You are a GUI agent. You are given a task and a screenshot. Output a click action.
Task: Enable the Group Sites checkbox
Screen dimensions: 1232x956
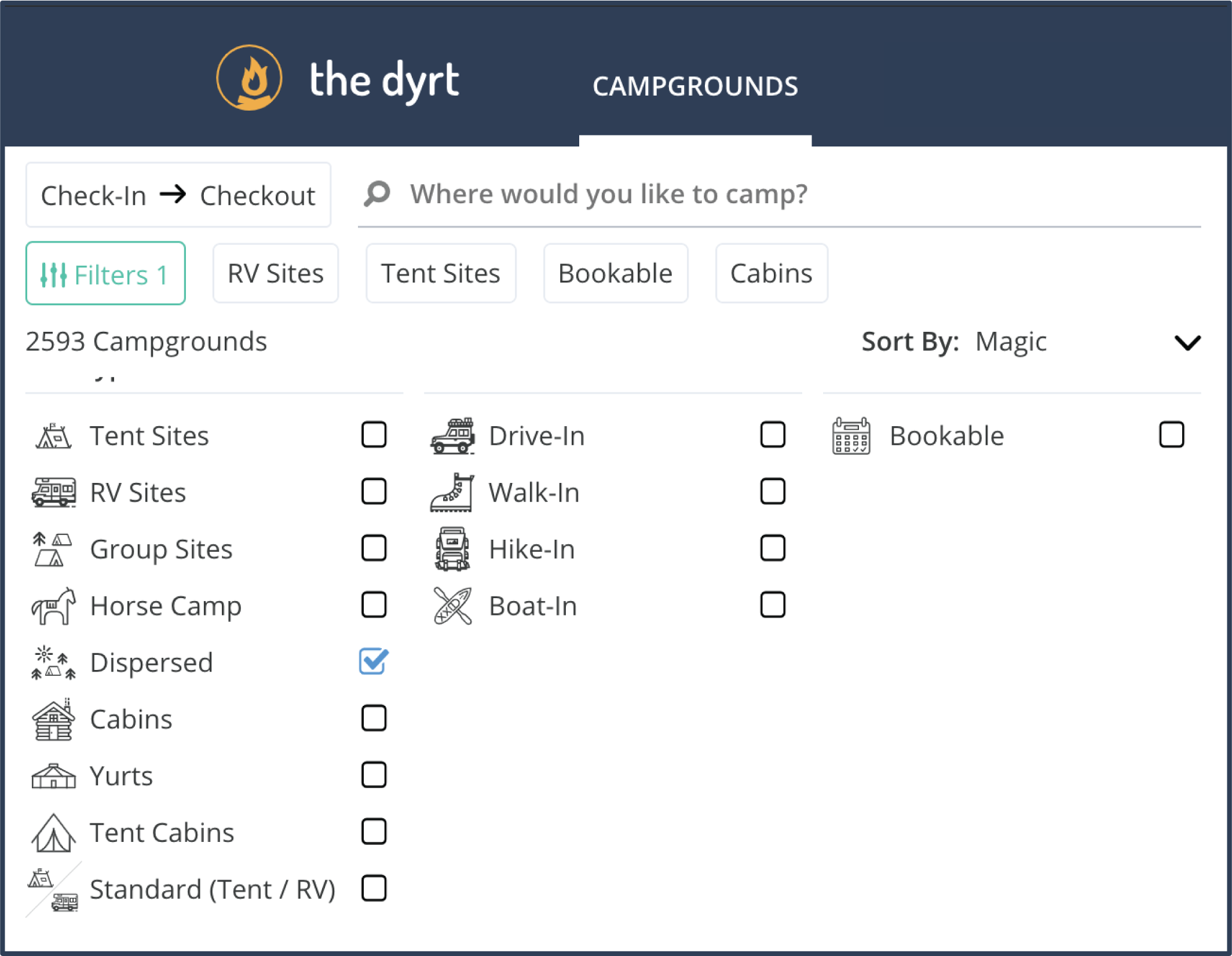click(x=374, y=548)
